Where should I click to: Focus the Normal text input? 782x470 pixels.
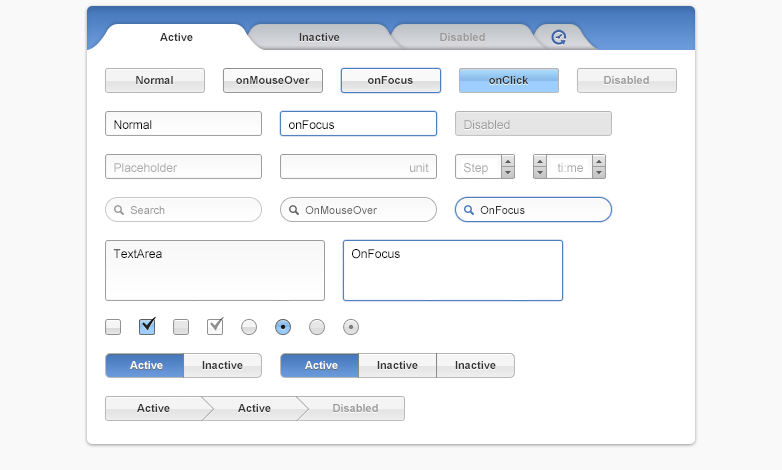[x=184, y=124]
